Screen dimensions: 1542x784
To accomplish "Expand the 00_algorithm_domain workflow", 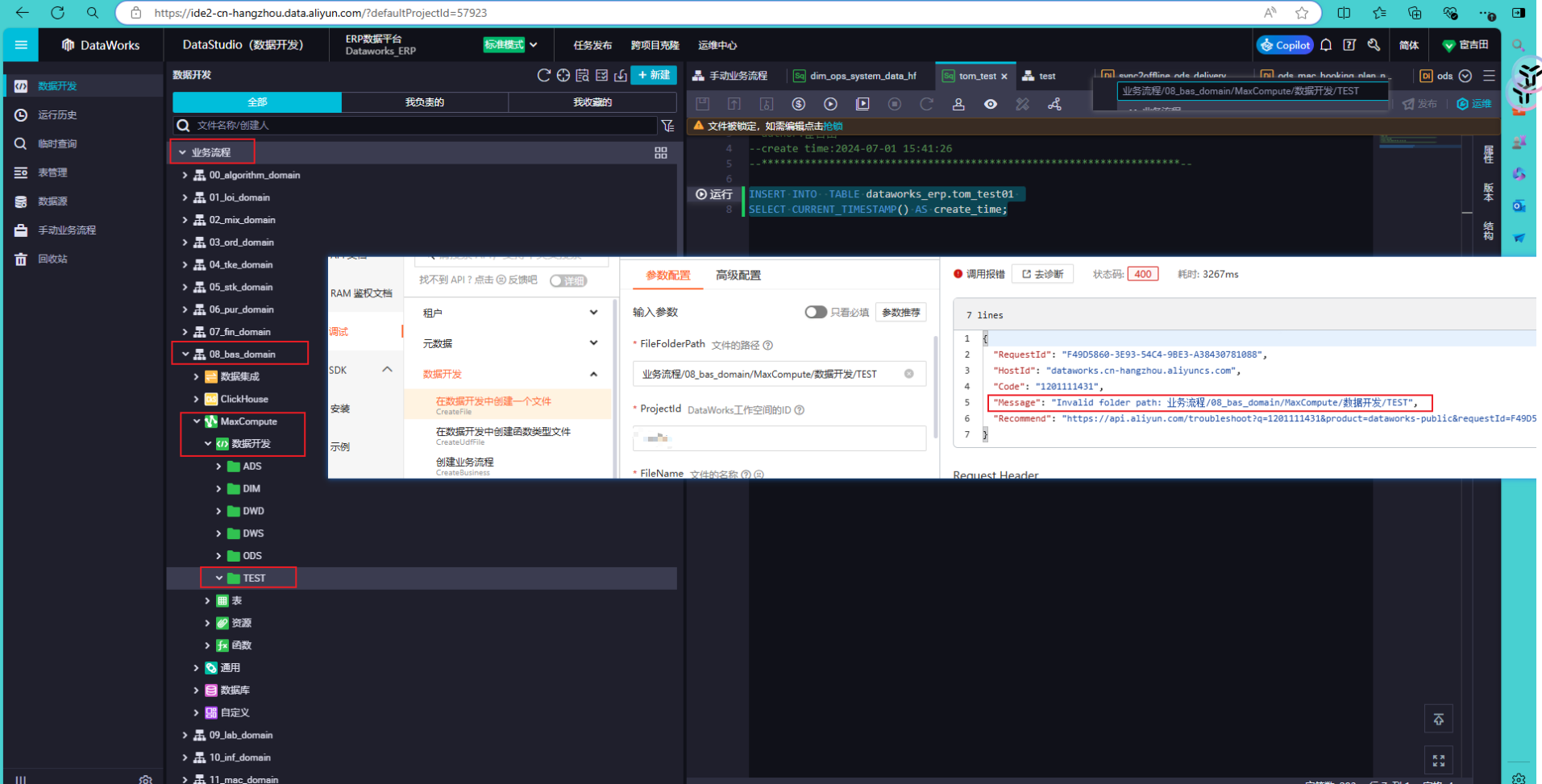I will pyautogui.click(x=185, y=175).
